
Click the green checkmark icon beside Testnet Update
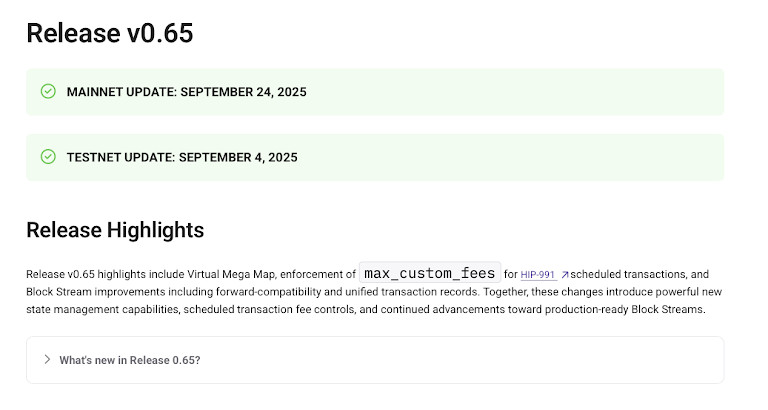click(48, 157)
